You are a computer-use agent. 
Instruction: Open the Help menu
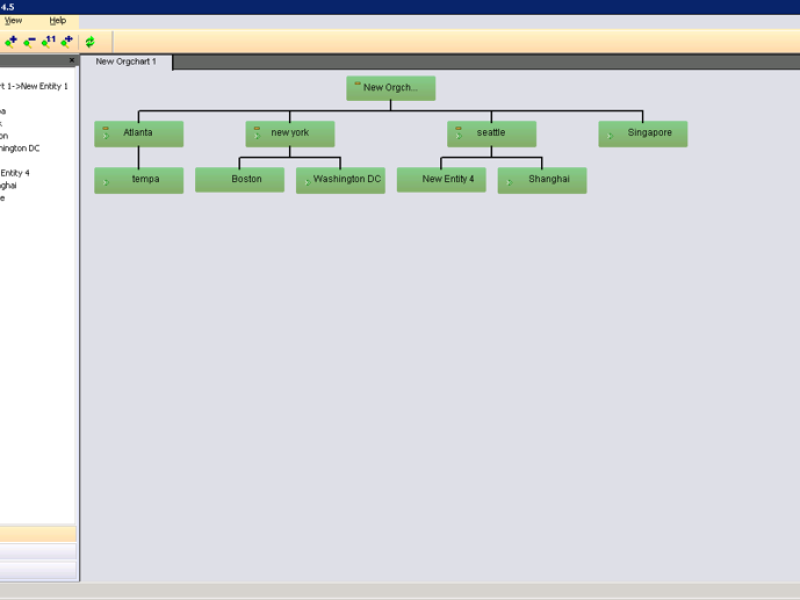(58, 21)
